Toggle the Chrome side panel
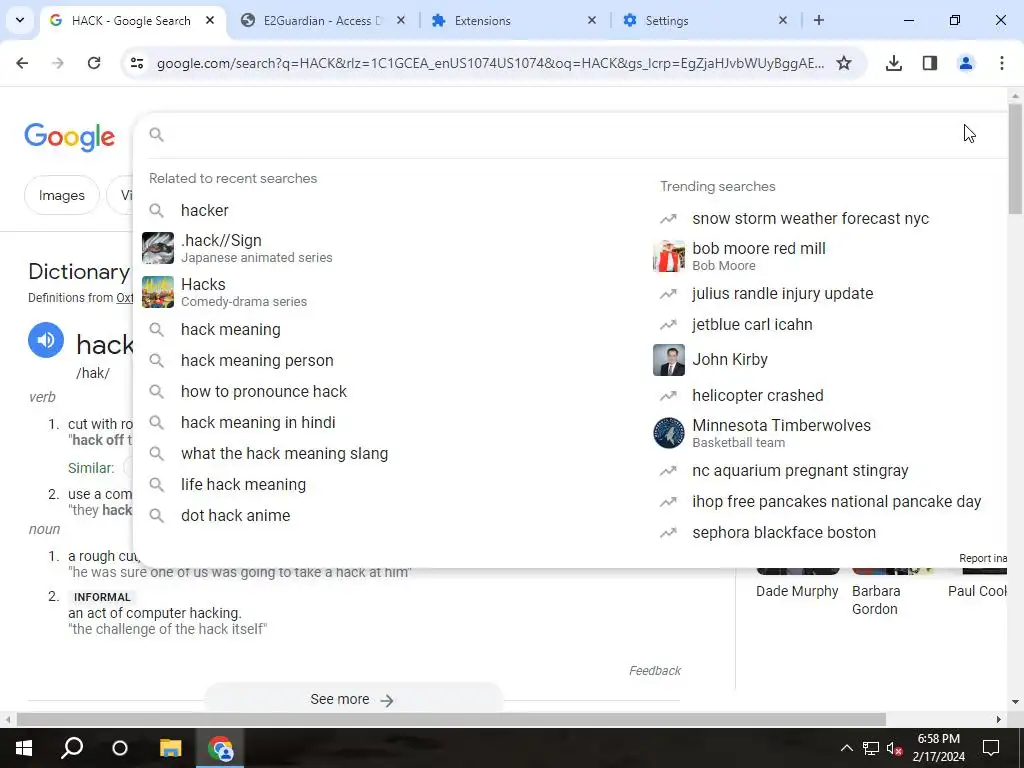The width and height of the screenshot is (1024, 768). (930, 63)
